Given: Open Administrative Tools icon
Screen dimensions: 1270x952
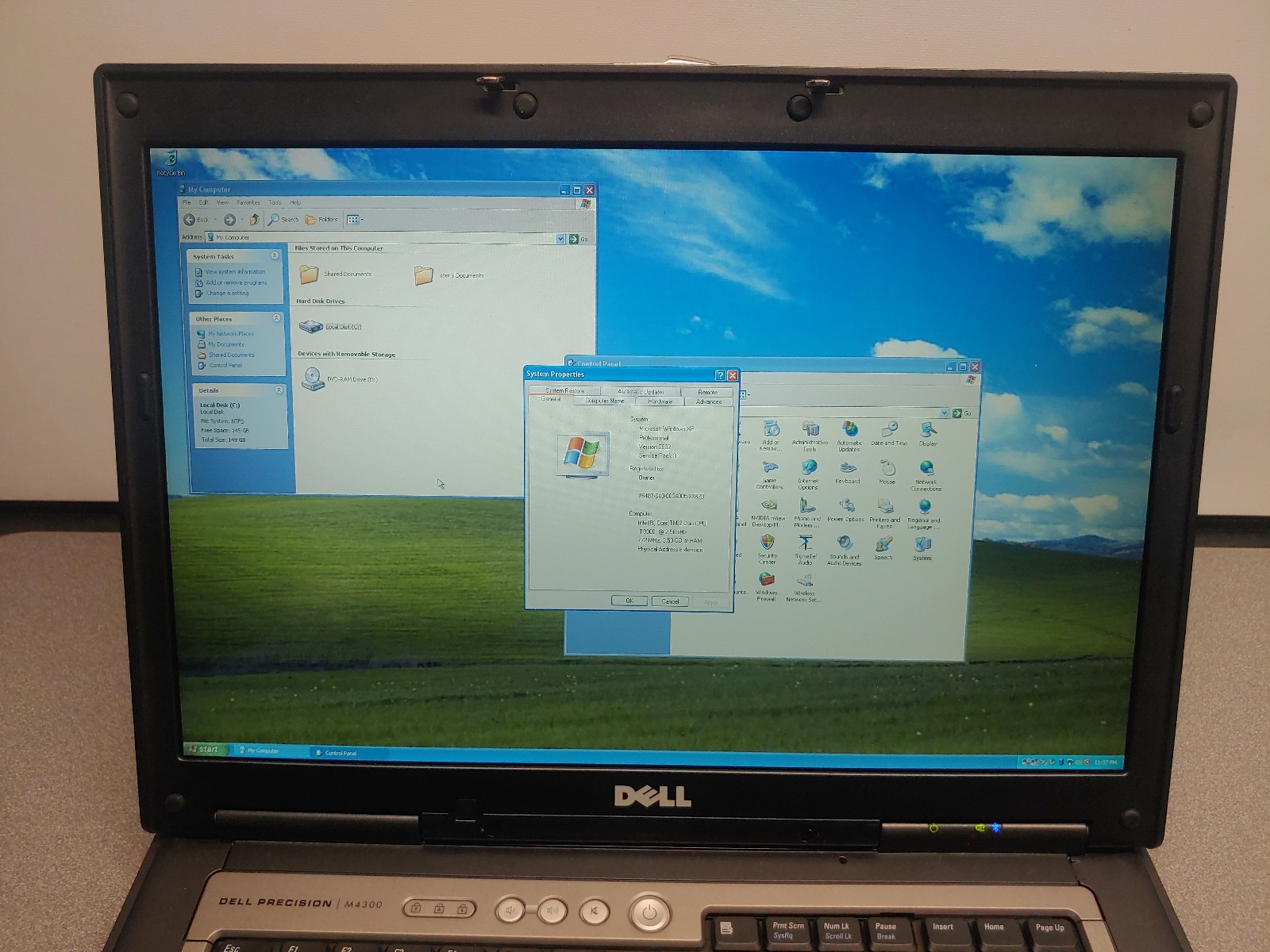Looking at the screenshot, I should (x=809, y=436).
